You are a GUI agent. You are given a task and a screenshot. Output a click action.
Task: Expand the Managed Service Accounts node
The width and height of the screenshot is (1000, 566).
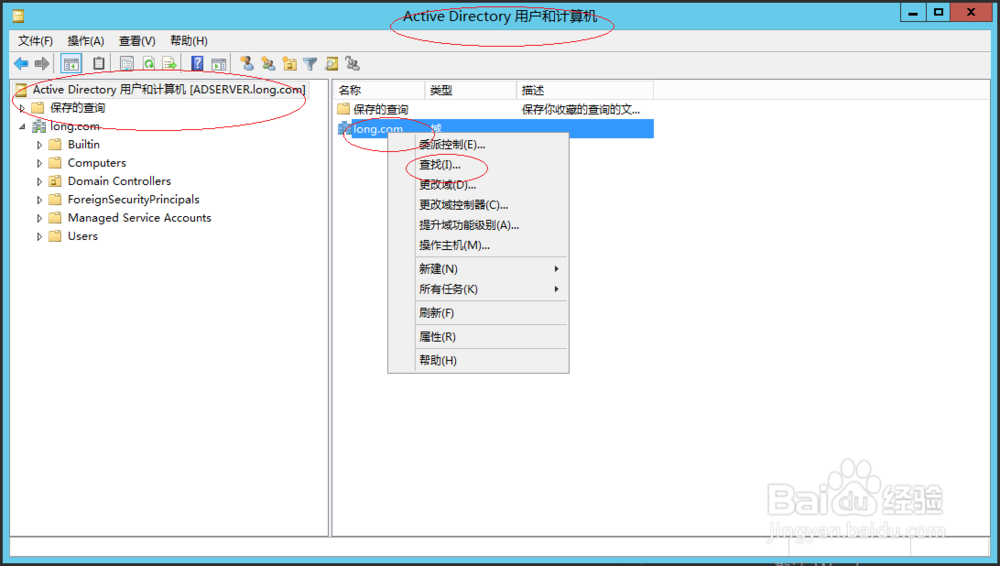tap(40, 218)
